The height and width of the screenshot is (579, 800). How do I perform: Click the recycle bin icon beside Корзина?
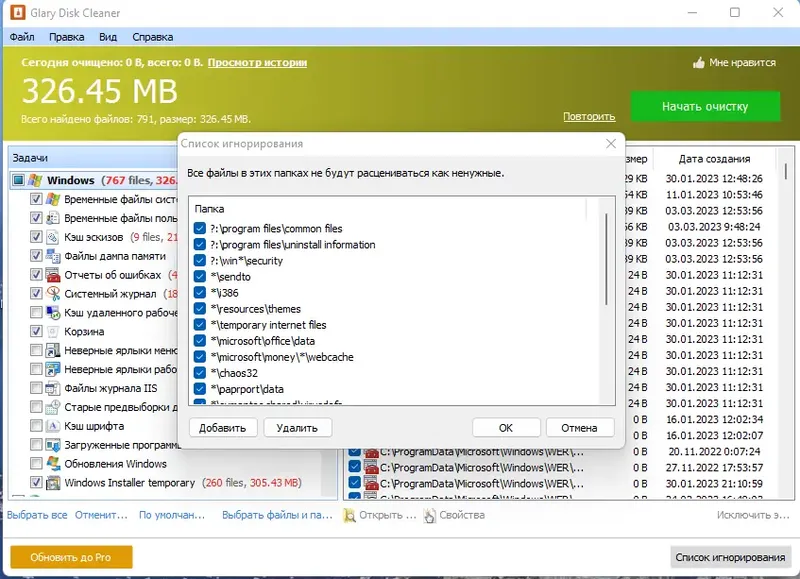click(x=53, y=332)
